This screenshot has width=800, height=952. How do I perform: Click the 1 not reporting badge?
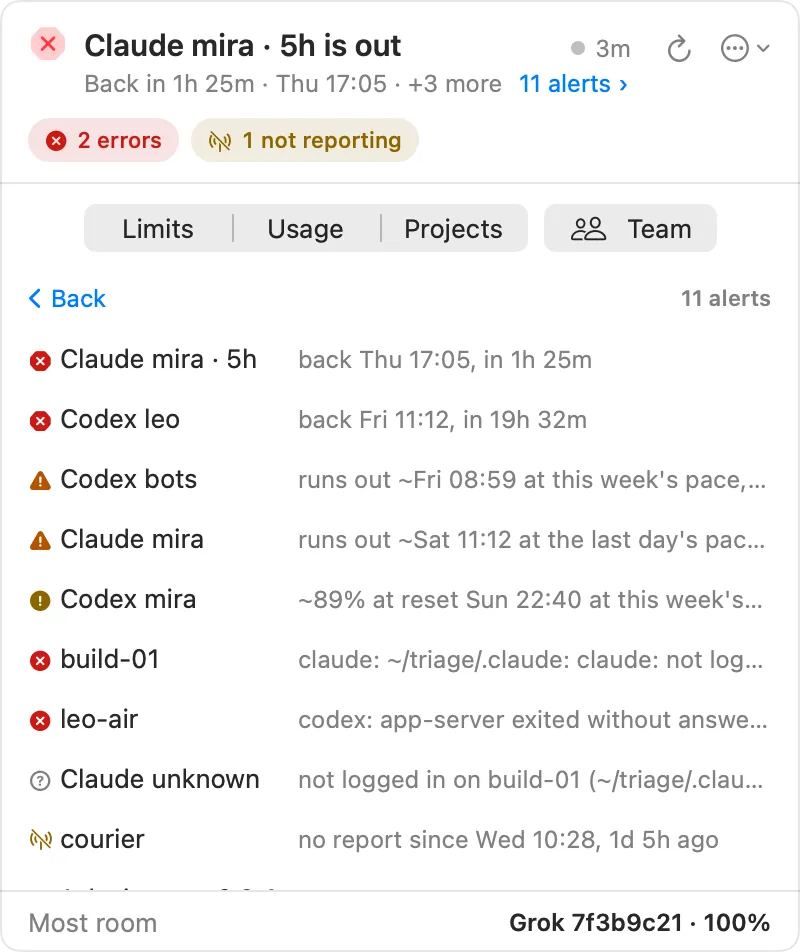click(305, 140)
